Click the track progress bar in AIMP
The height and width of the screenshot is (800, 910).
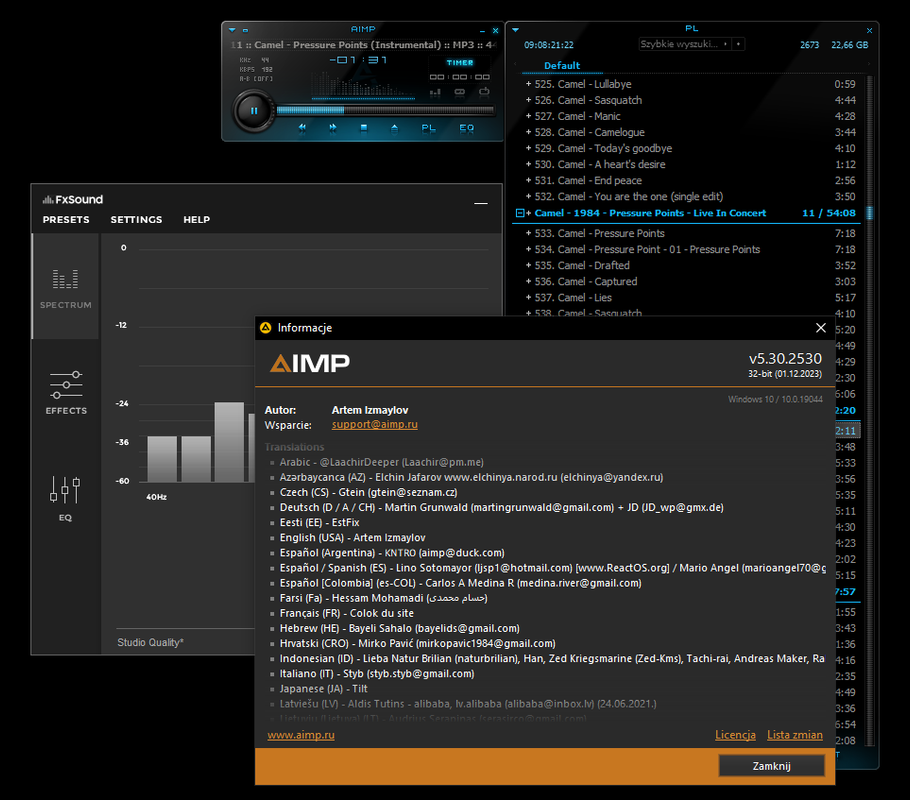click(x=385, y=110)
